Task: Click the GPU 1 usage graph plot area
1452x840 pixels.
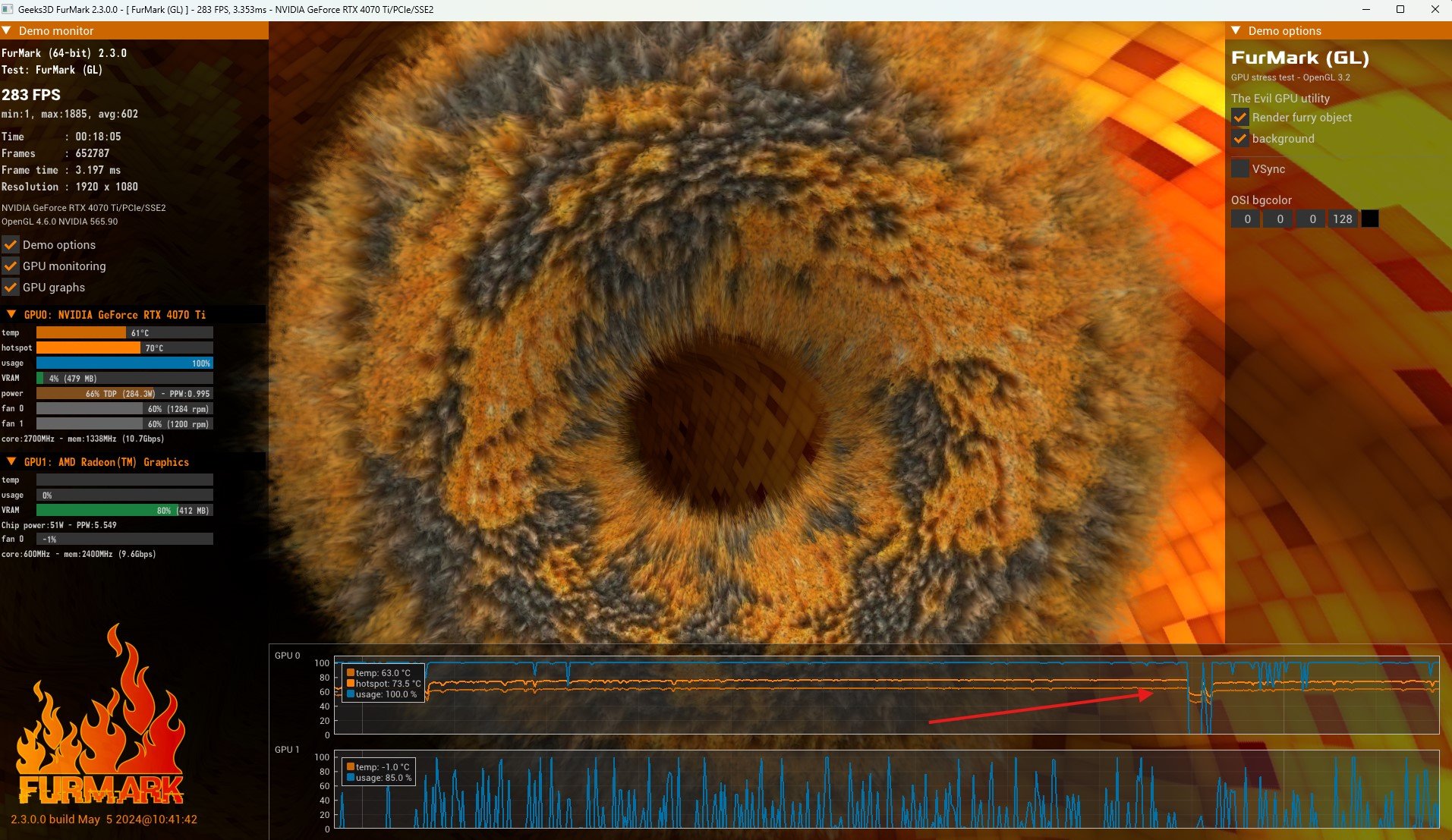Action: (887, 789)
